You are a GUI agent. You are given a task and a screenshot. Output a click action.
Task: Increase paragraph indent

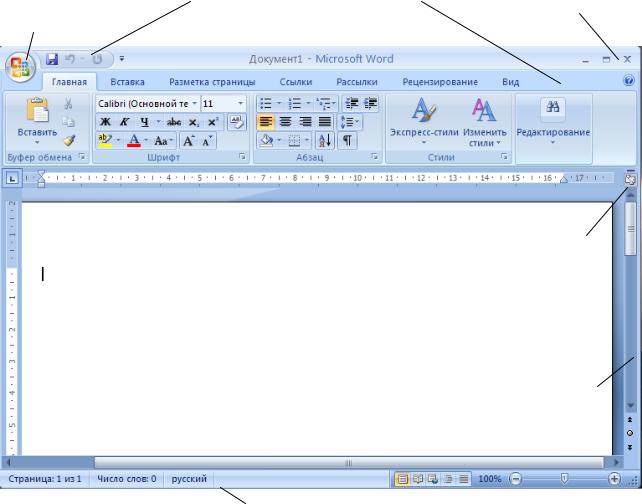pyautogui.click(x=371, y=104)
